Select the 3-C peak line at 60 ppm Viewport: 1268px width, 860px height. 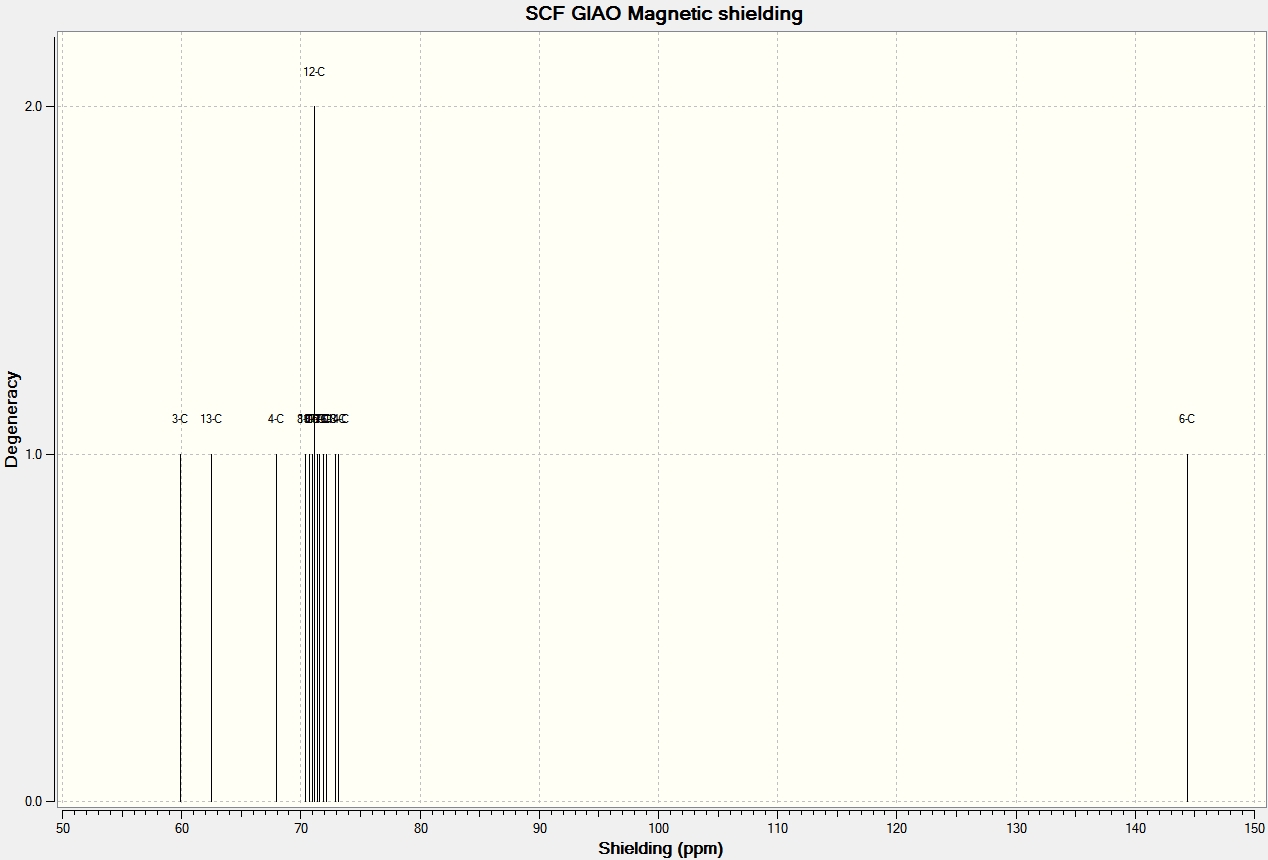coord(180,627)
